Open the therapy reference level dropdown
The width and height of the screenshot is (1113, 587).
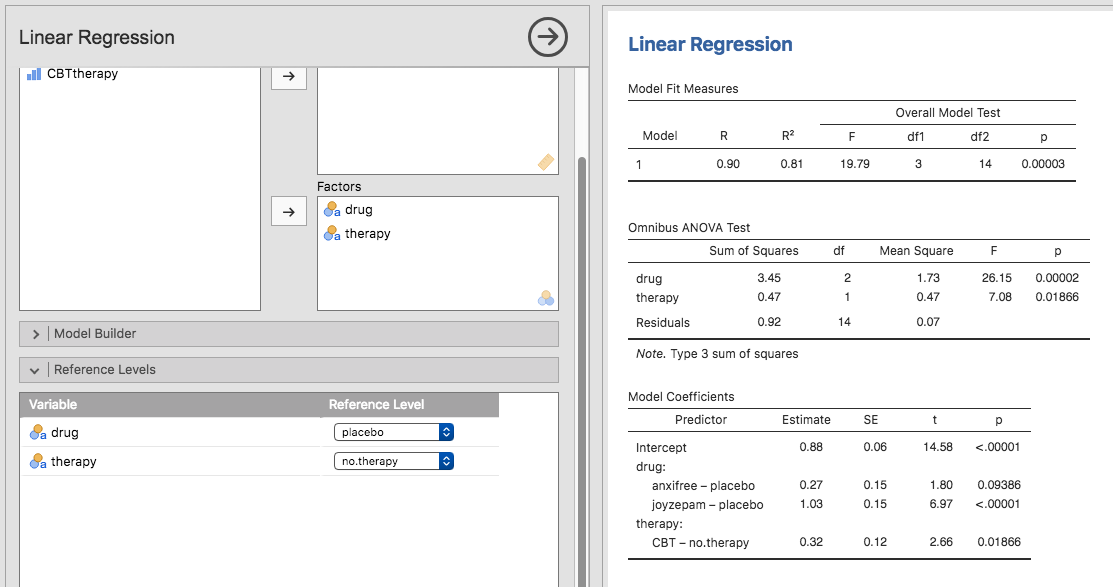(393, 461)
